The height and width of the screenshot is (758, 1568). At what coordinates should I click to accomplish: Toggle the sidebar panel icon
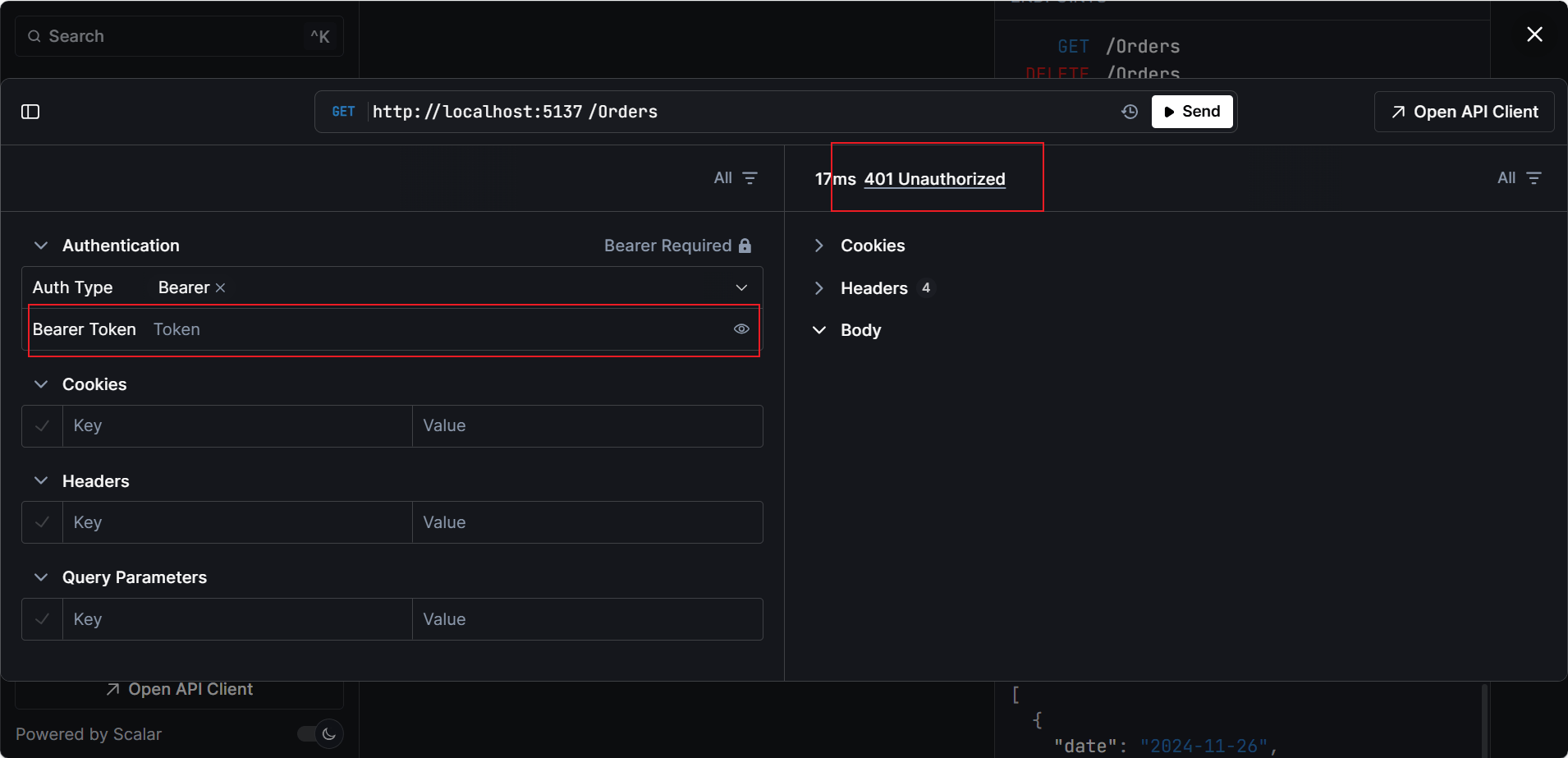(30, 112)
